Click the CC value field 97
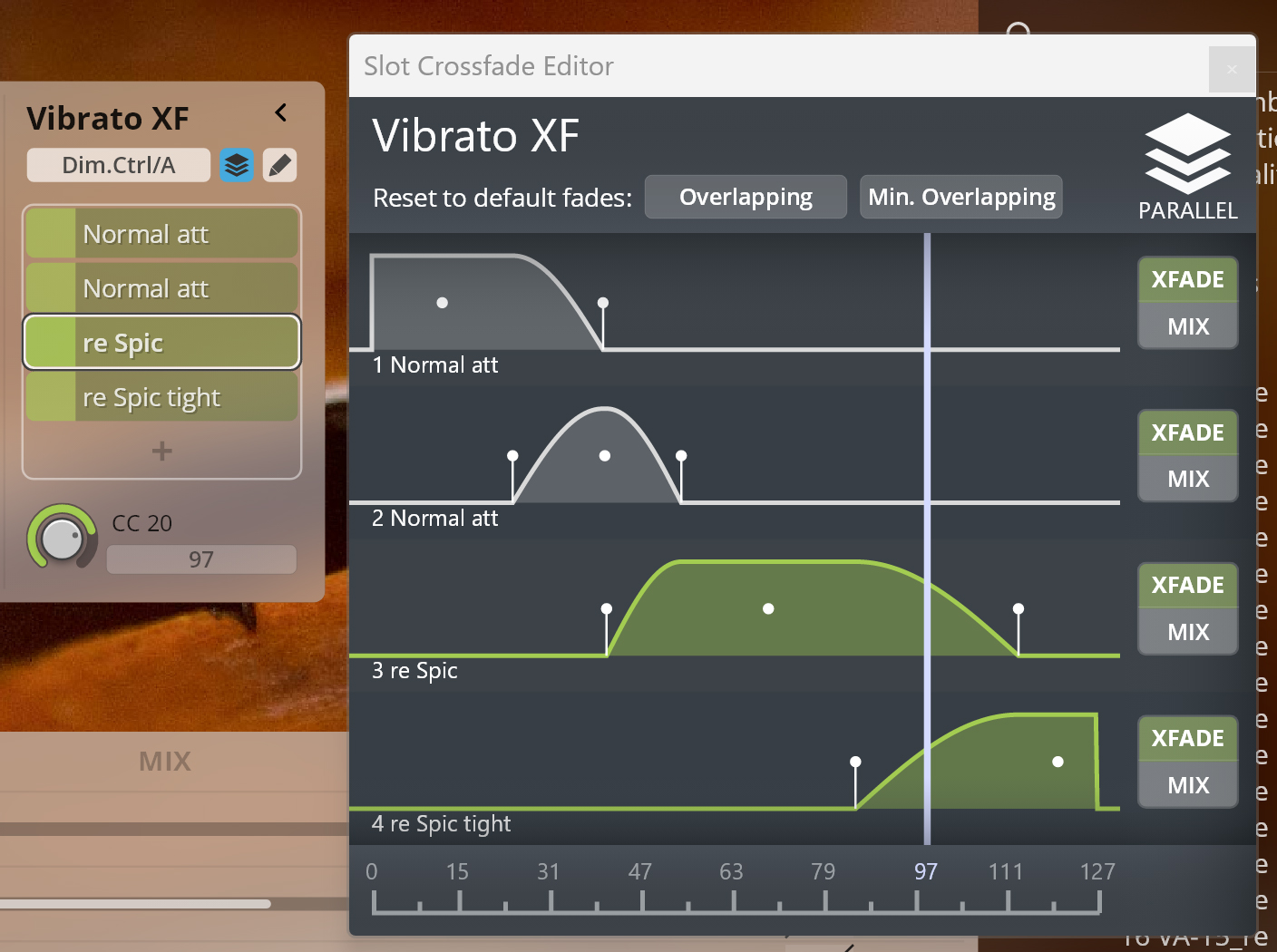 pos(201,559)
